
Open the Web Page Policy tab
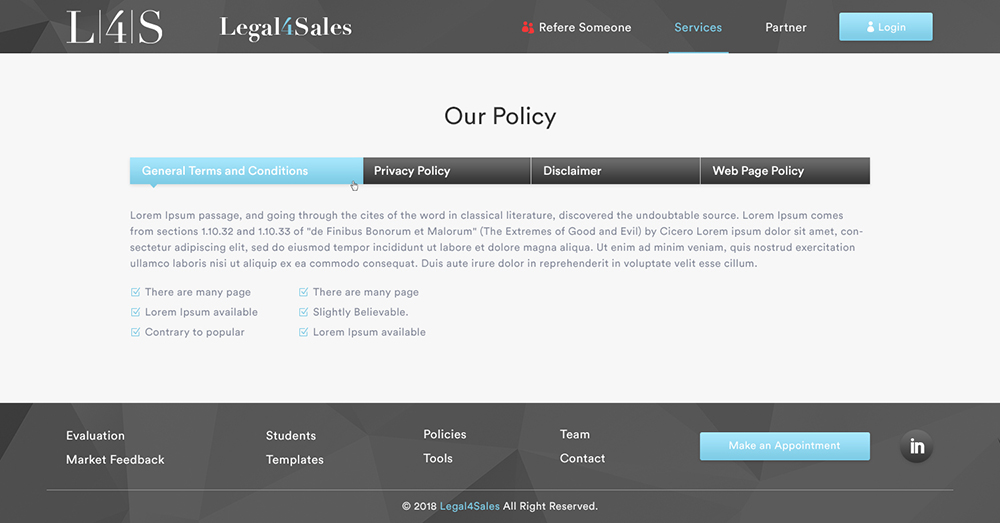click(785, 171)
